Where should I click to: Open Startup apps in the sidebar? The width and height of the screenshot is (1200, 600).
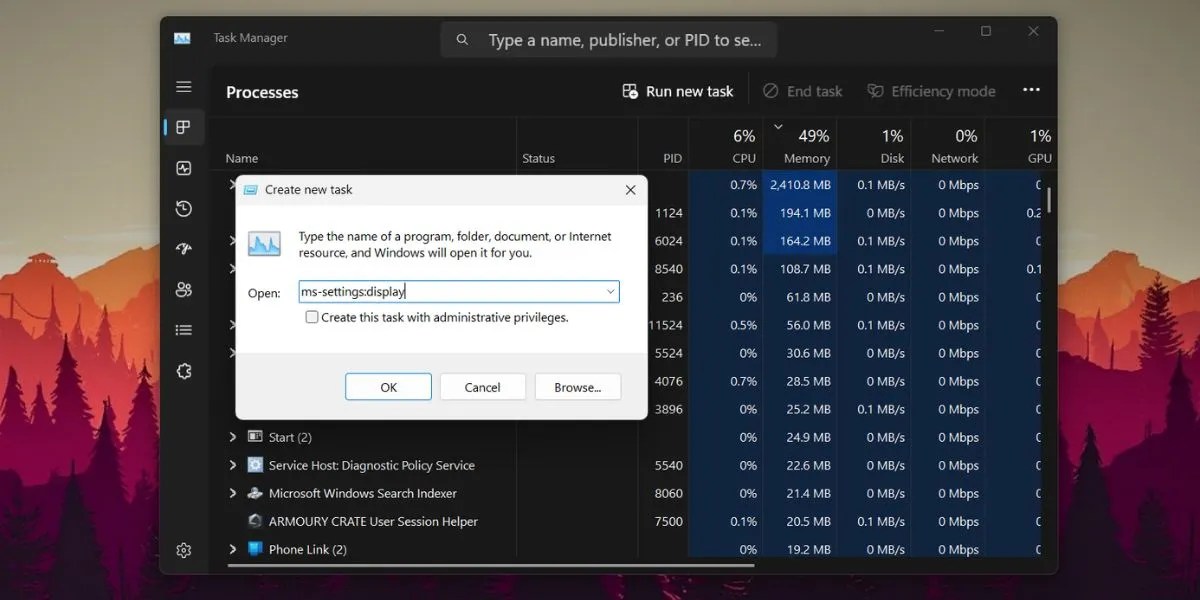[183, 248]
